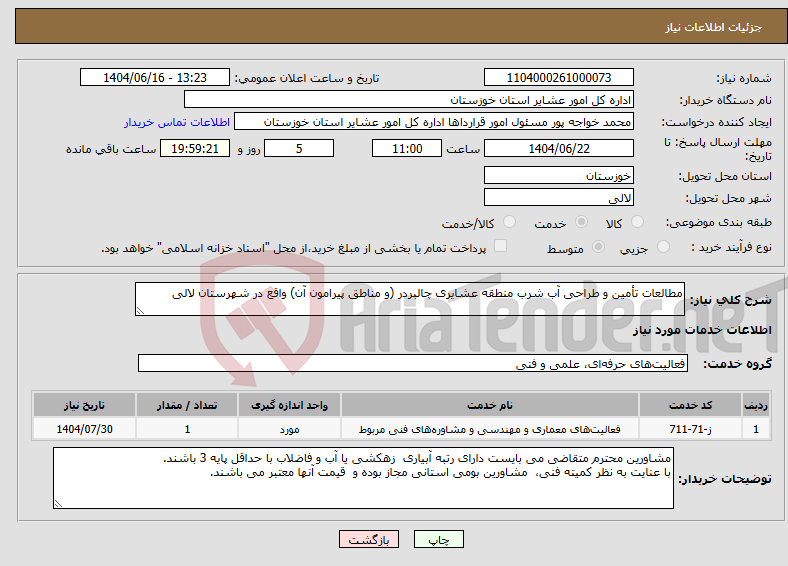Click the گروه خدمت field
The image size is (788, 566).
(x=413, y=363)
